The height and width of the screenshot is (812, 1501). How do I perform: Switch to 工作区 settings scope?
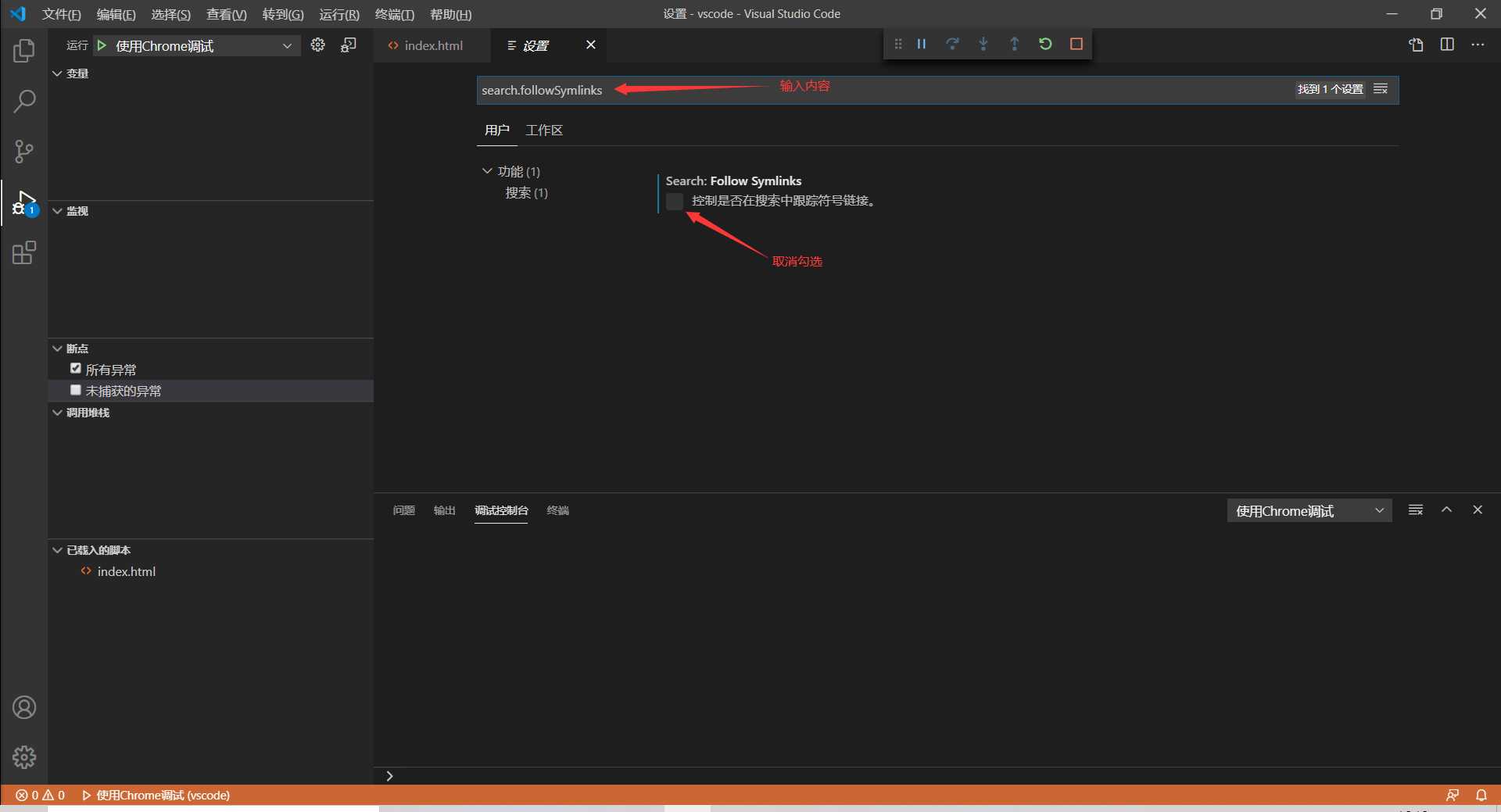[x=544, y=130]
